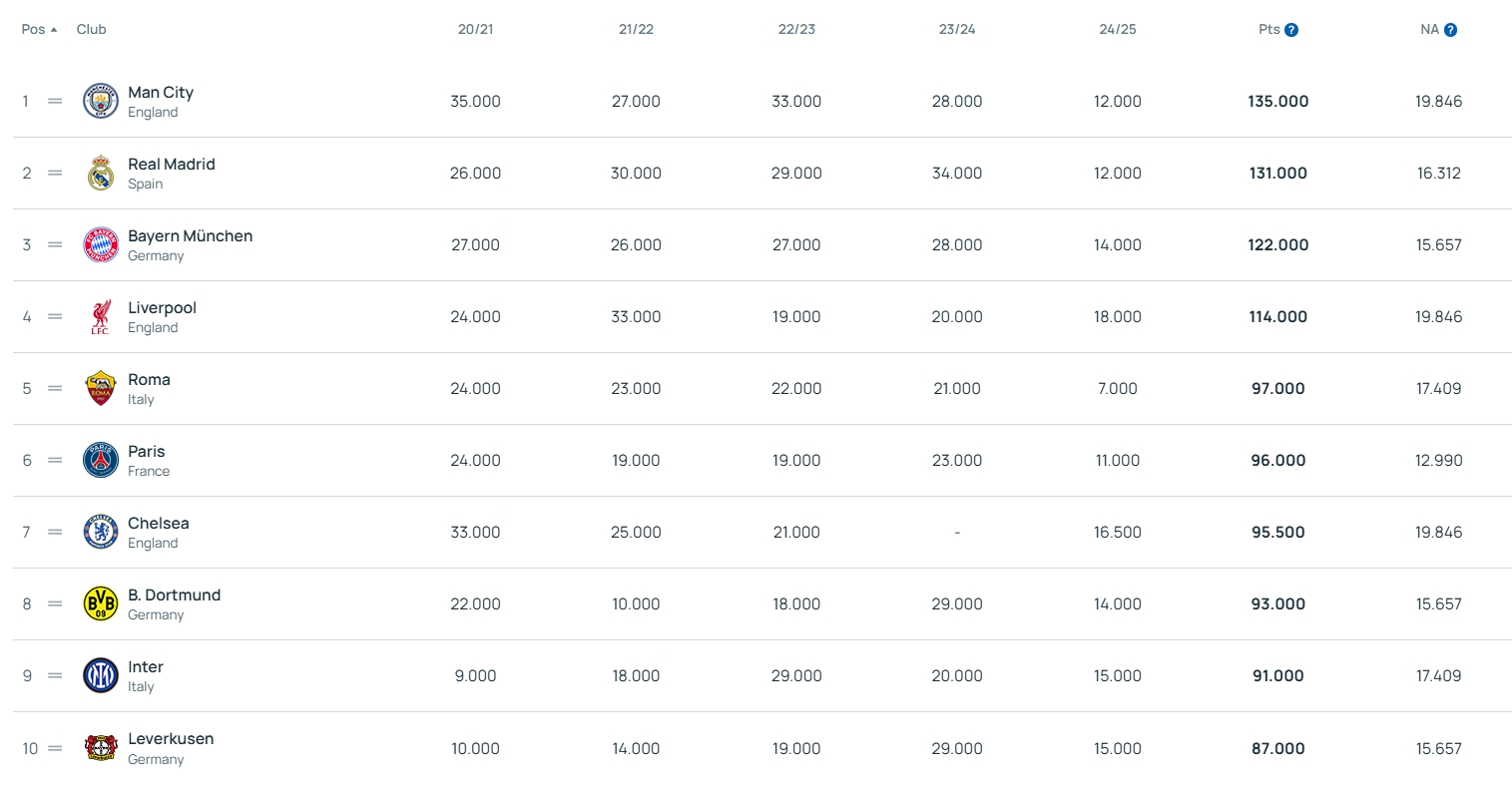
Task: Select the 24/25 season column header
Action: (x=1118, y=30)
